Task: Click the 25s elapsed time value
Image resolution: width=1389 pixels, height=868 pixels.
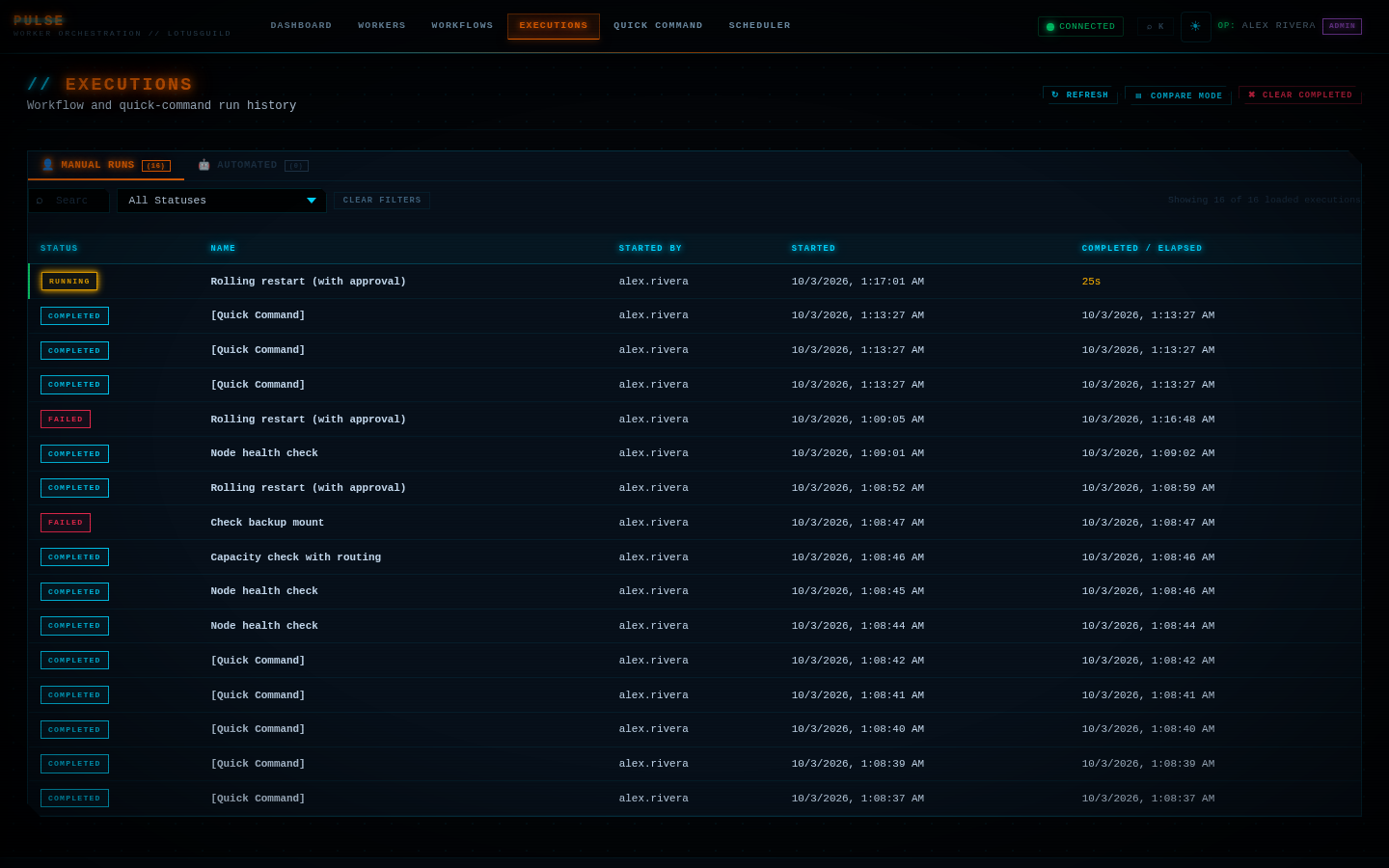Action: pos(1091,282)
